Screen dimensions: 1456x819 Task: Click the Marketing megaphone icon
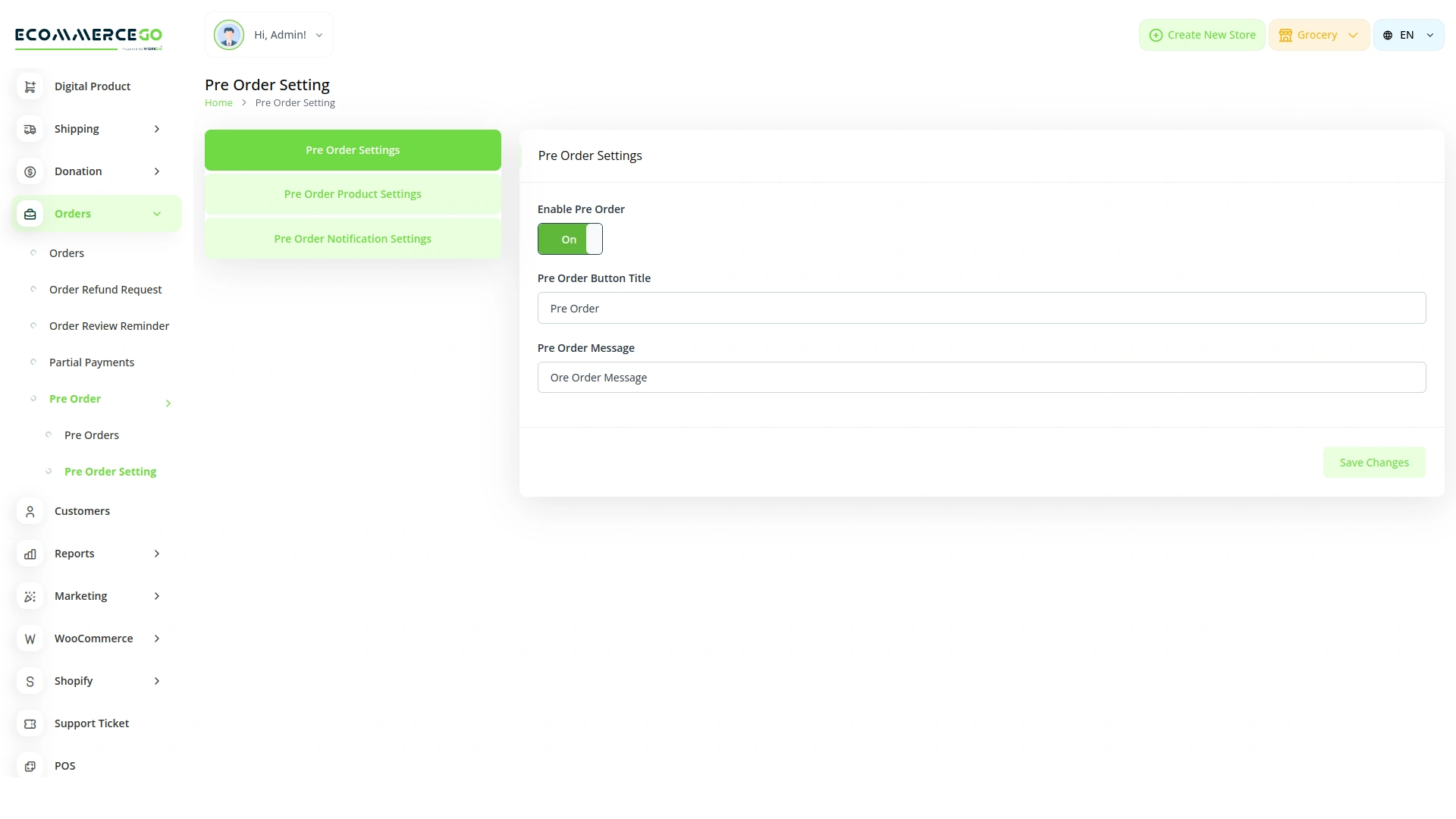click(30, 596)
